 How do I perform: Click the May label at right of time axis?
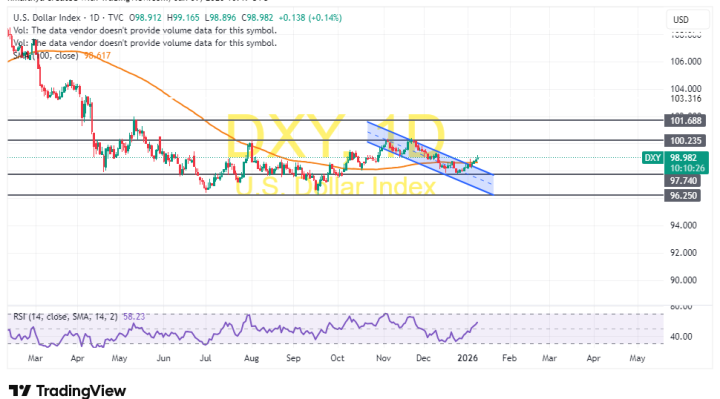(637, 358)
